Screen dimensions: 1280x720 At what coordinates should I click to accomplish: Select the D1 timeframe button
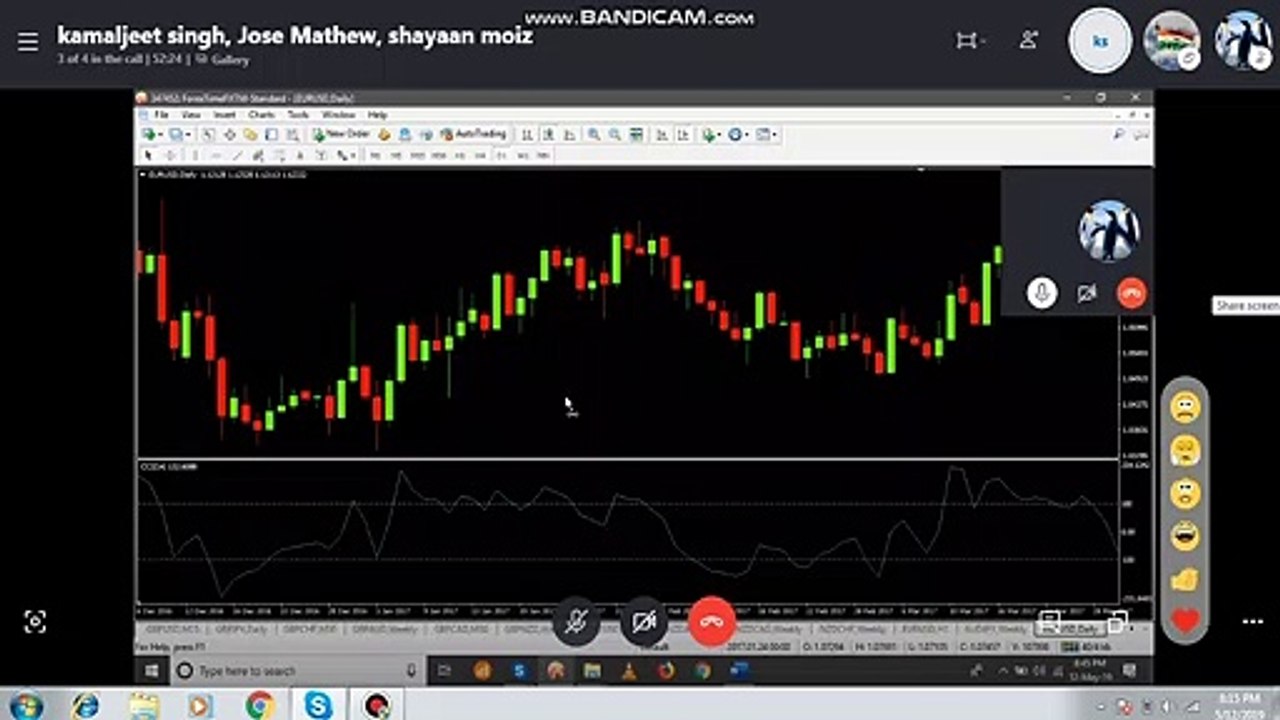[501, 156]
